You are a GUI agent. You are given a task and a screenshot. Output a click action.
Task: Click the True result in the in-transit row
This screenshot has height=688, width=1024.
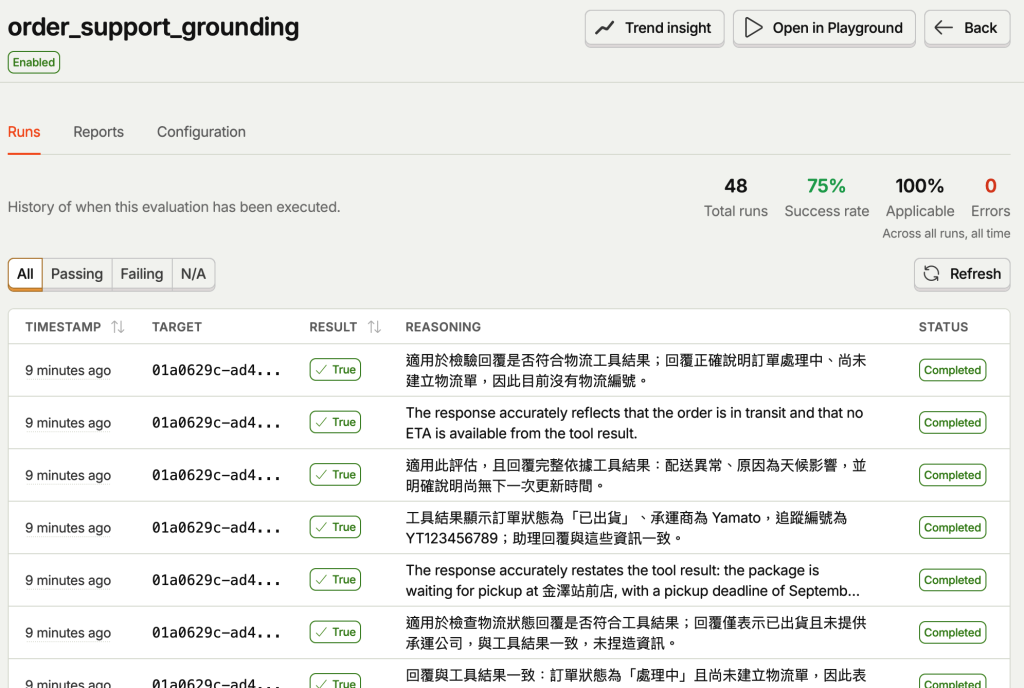(x=335, y=422)
